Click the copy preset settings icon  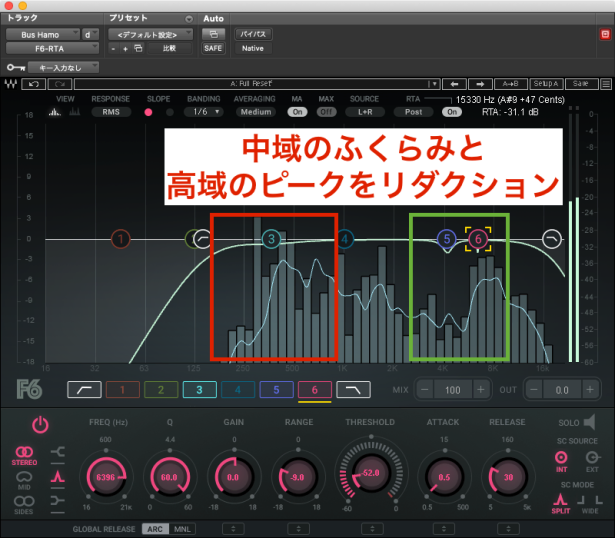(138, 48)
